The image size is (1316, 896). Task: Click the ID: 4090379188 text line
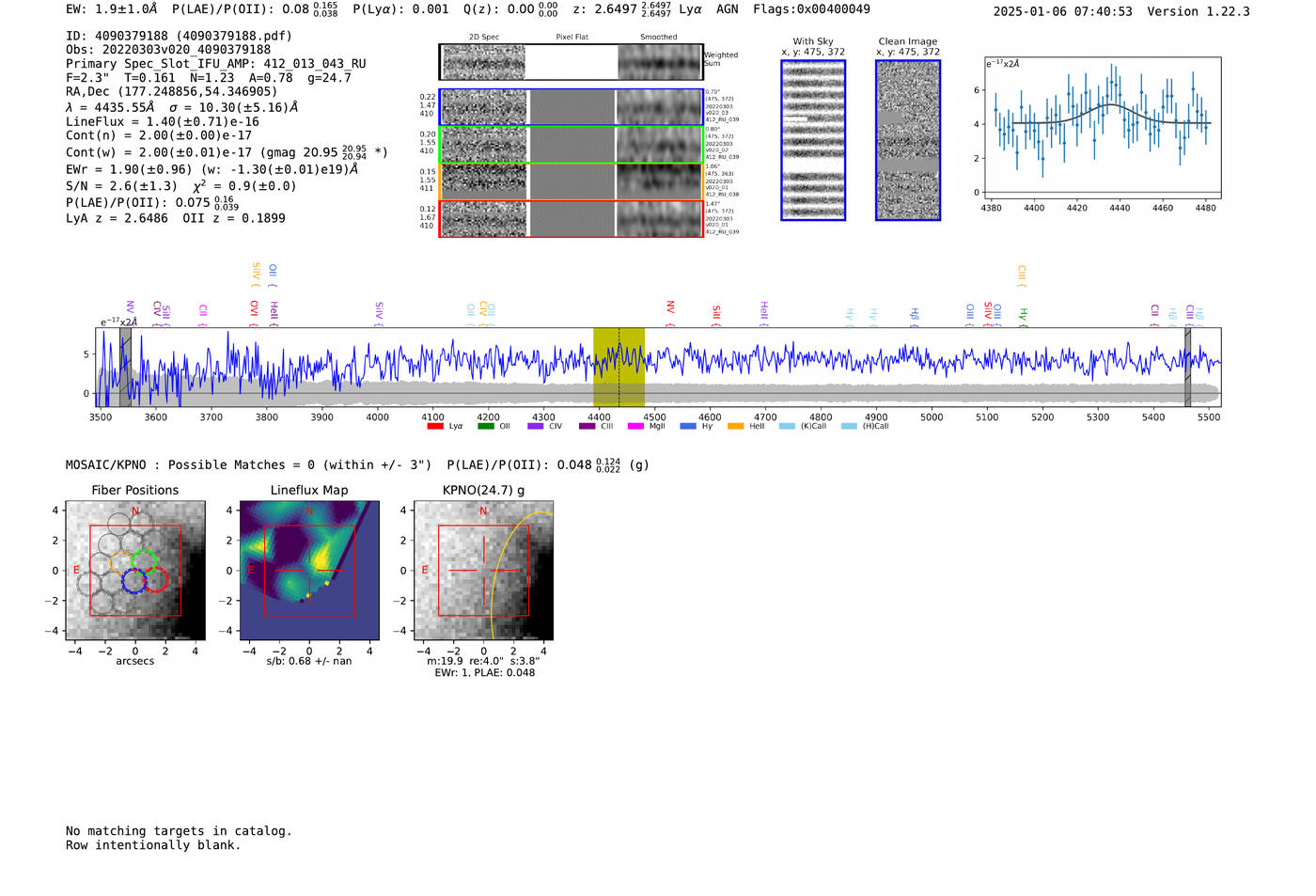coord(179,36)
